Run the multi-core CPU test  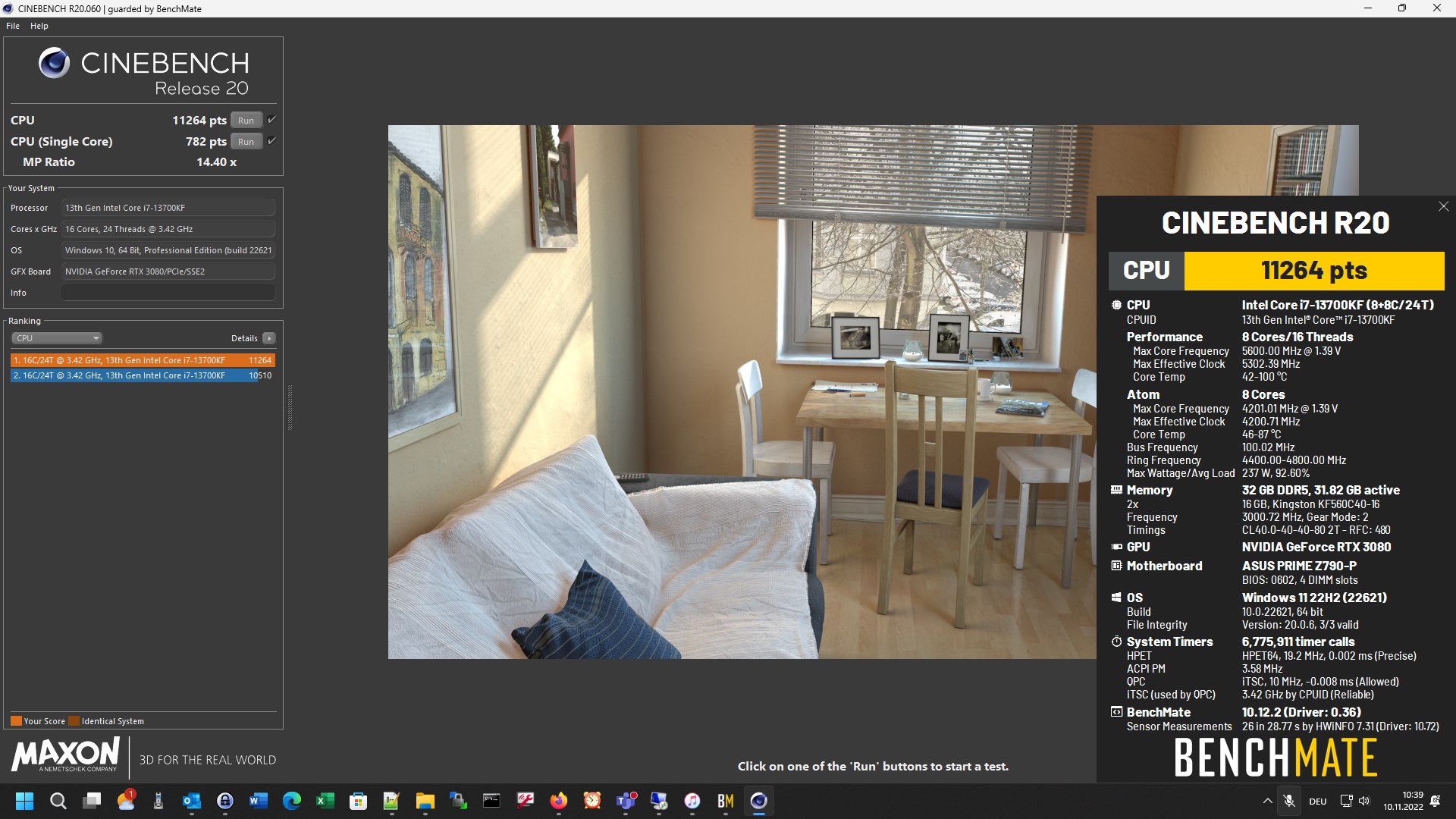click(246, 120)
